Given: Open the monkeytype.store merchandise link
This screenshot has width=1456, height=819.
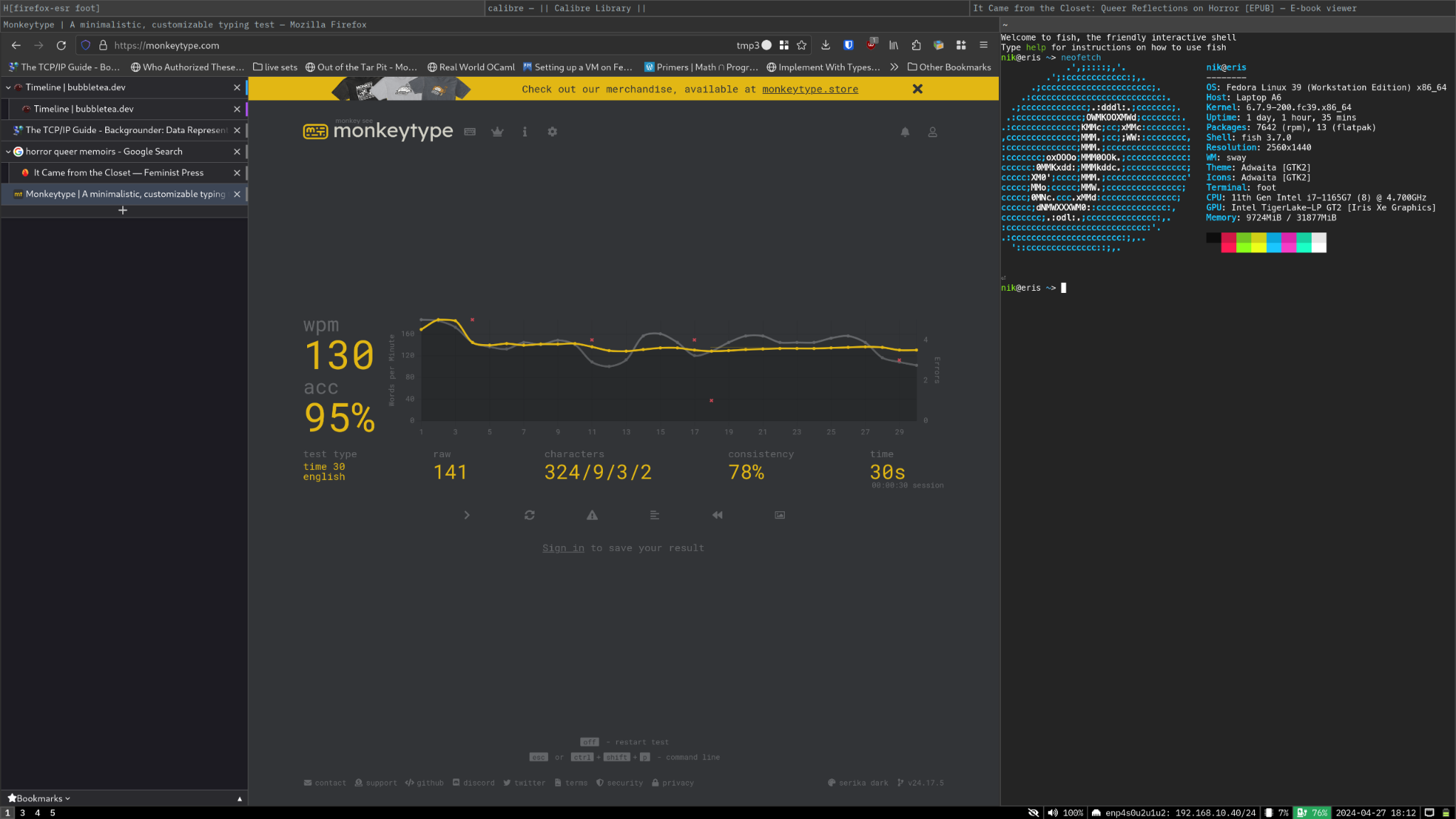Looking at the screenshot, I should (x=810, y=90).
